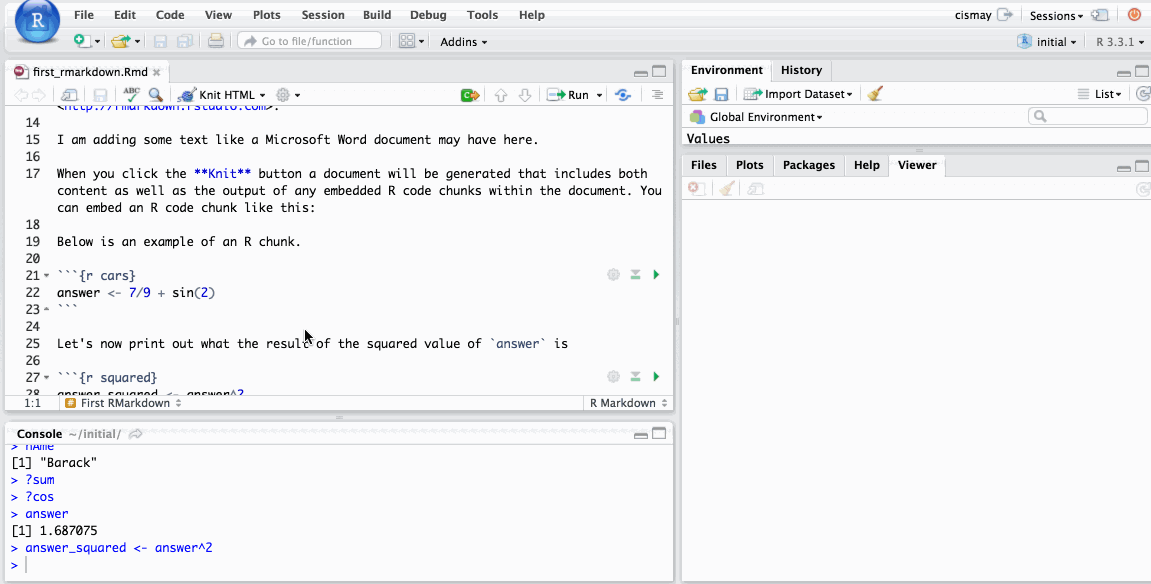Open the Debug menu
Viewport: 1151px width, 584px height.
(x=428, y=15)
